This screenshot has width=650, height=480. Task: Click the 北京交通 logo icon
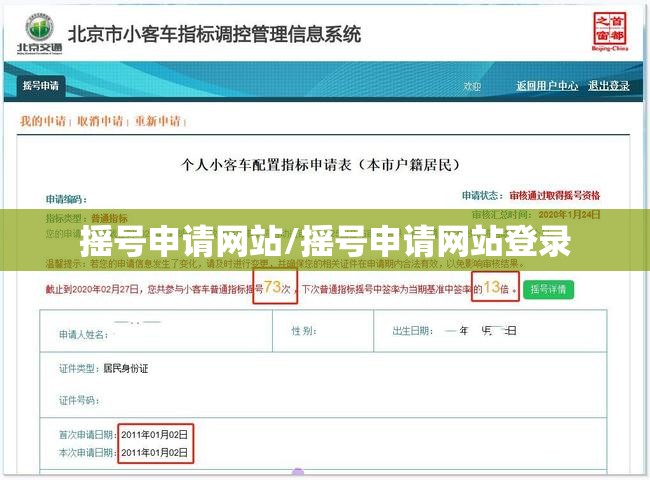point(39,34)
